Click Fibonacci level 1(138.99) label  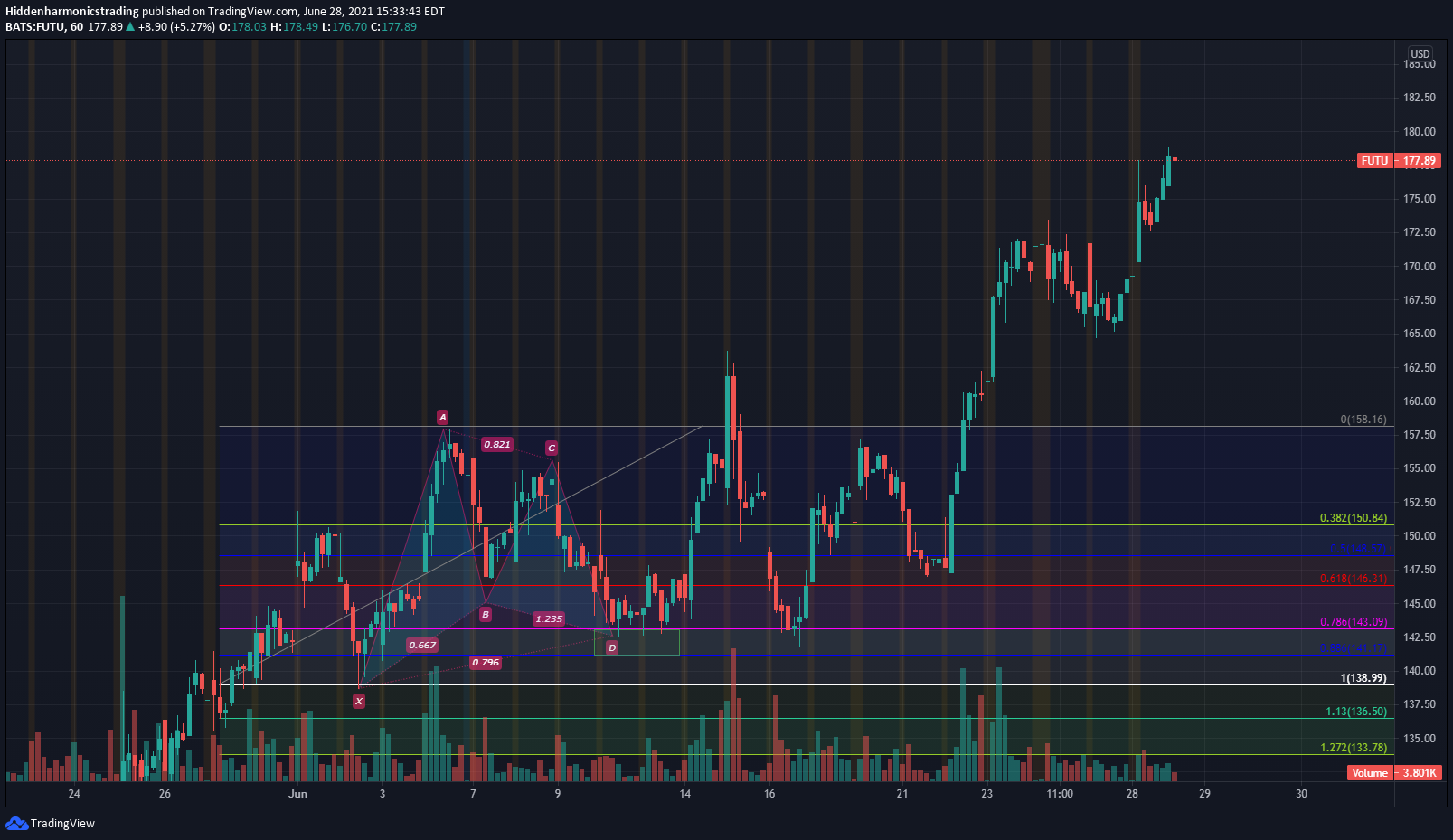1363,678
